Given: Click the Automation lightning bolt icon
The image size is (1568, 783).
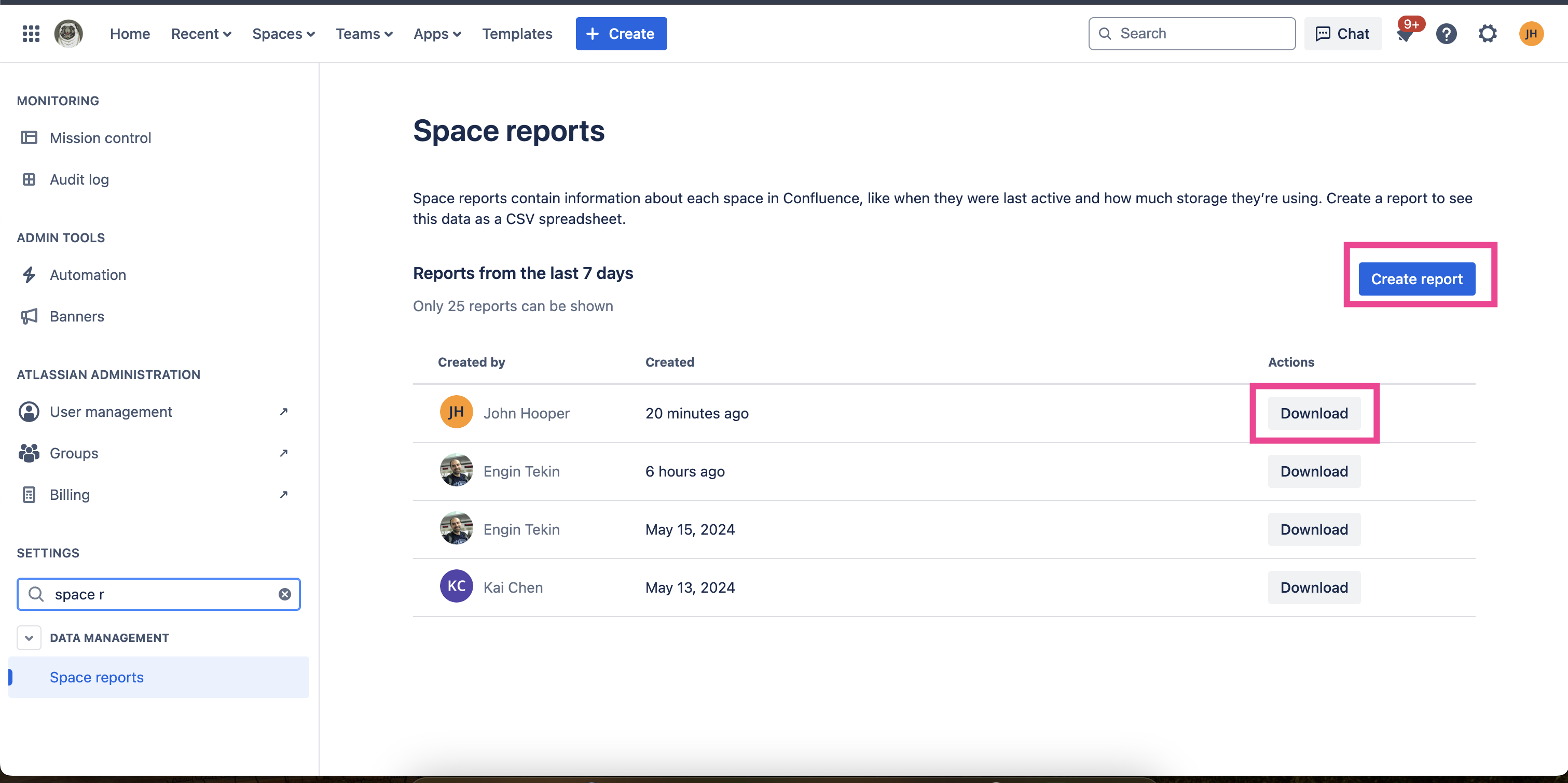Looking at the screenshot, I should [29, 274].
